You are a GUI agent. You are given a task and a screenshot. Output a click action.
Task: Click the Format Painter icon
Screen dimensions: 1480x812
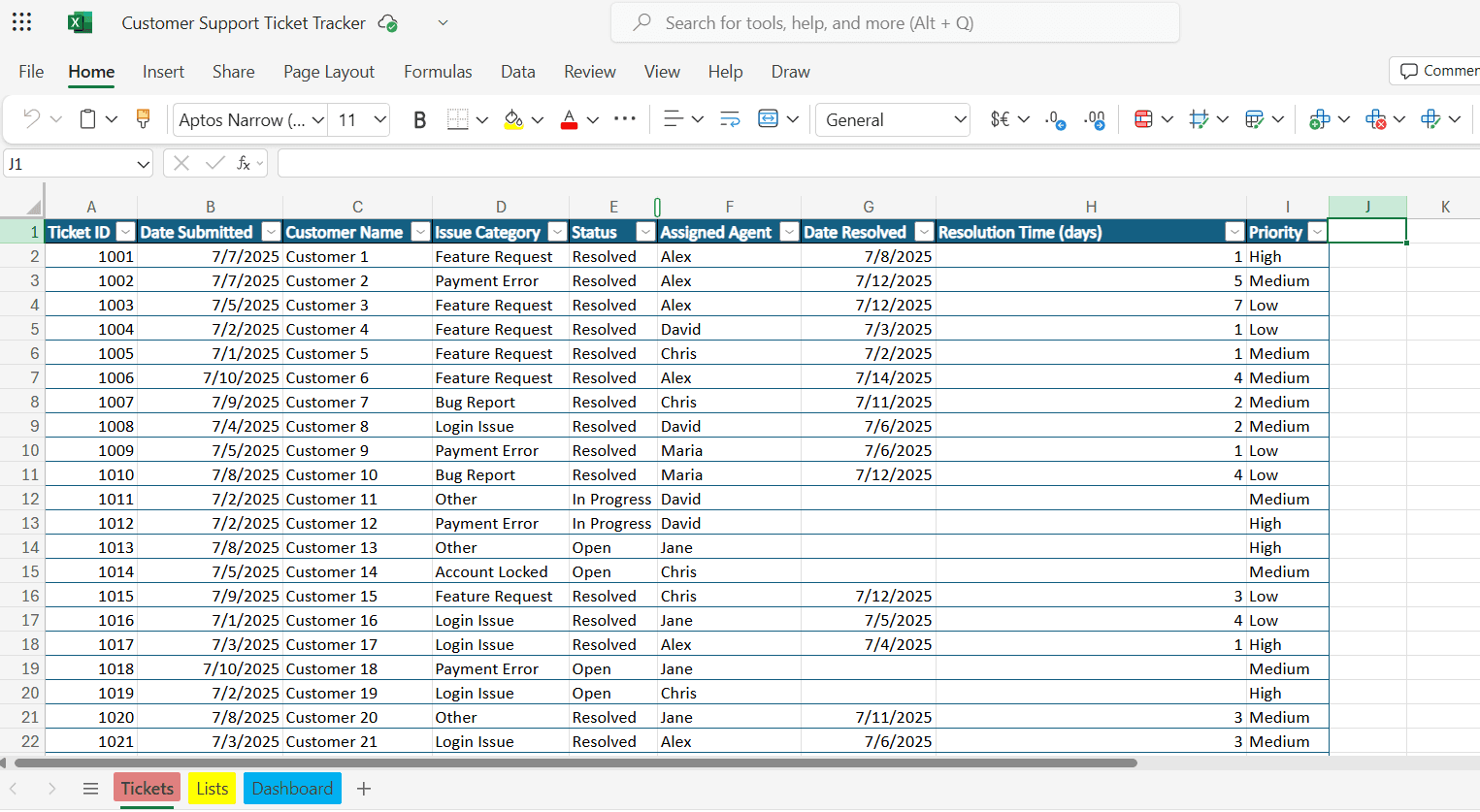pos(143,118)
